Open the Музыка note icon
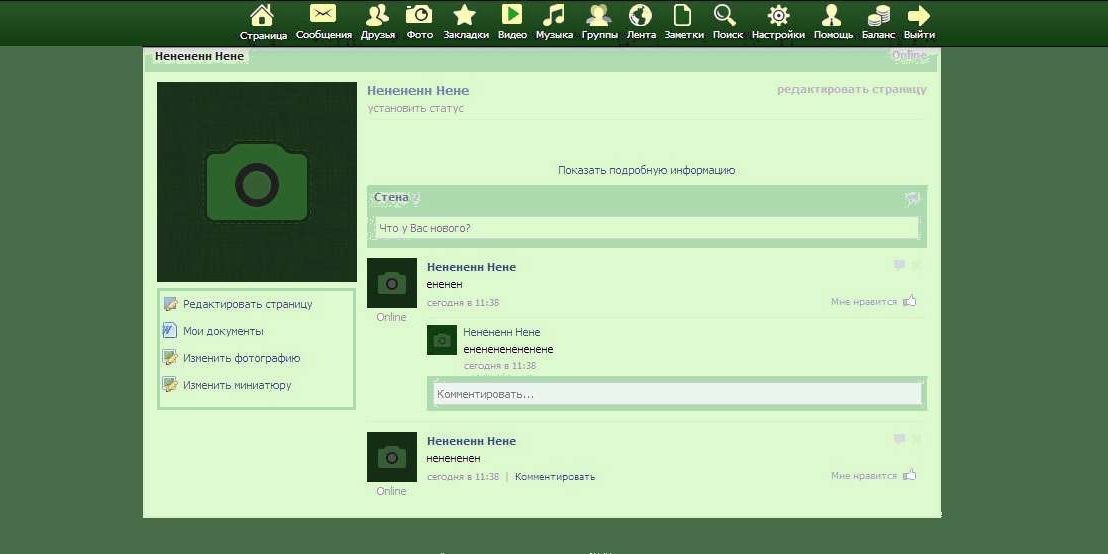This screenshot has height=554, width=1108. click(x=553, y=15)
